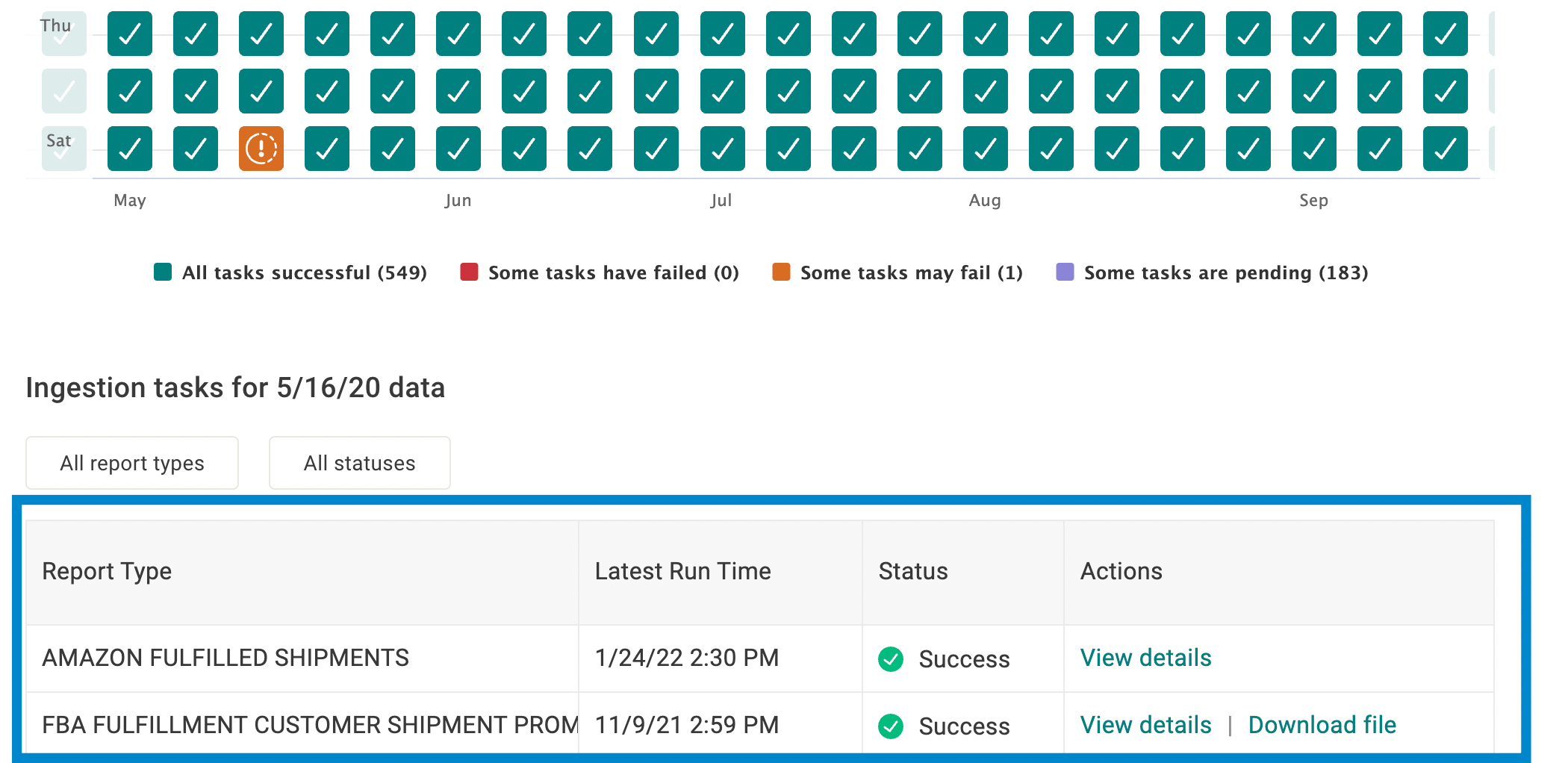Select the Thursday tile above the Jul label
Viewport: 1568px width, 763px height.
pyautogui.click(x=723, y=34)
